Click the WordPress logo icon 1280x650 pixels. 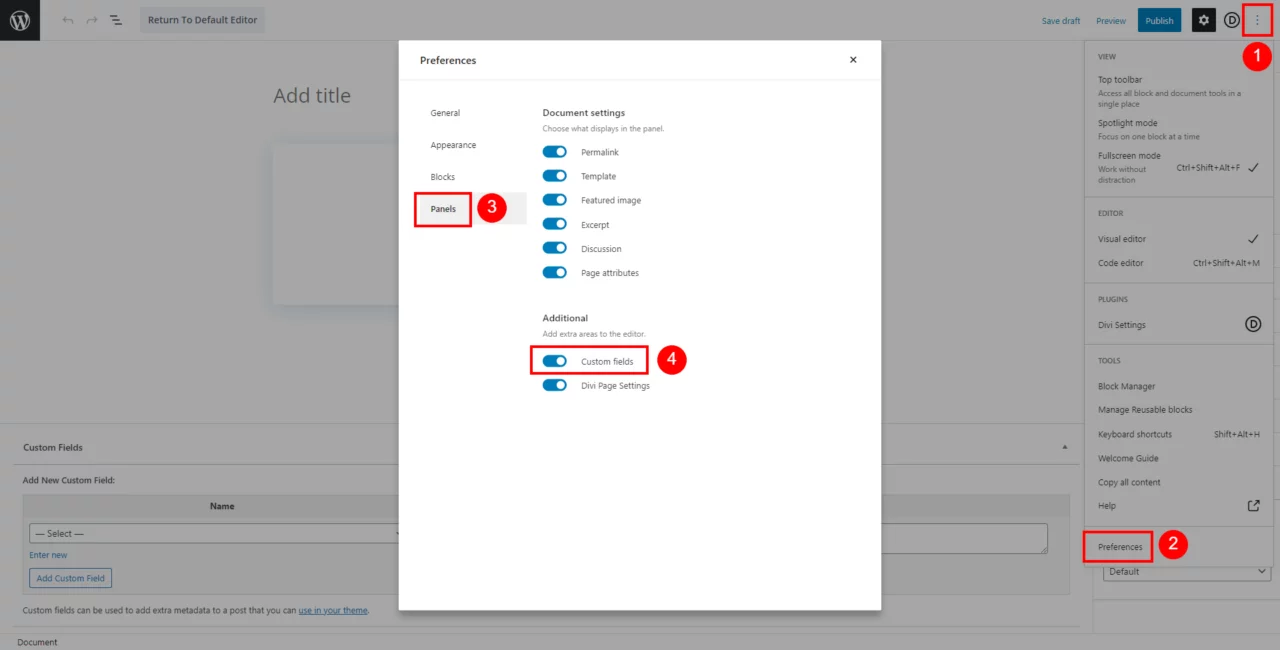tap(20, 19)
